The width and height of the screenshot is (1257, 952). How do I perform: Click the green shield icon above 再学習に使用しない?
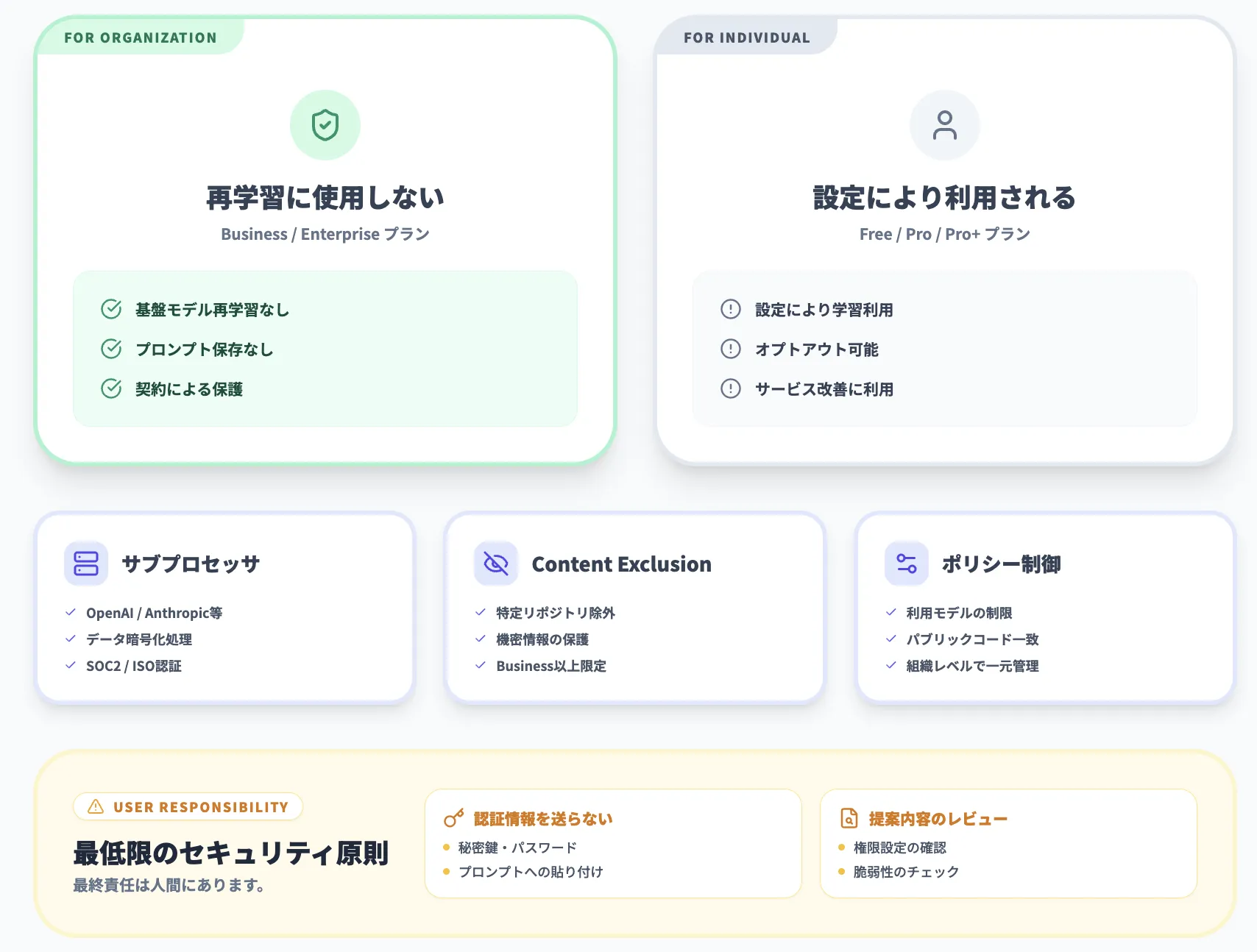click(326, 125)
